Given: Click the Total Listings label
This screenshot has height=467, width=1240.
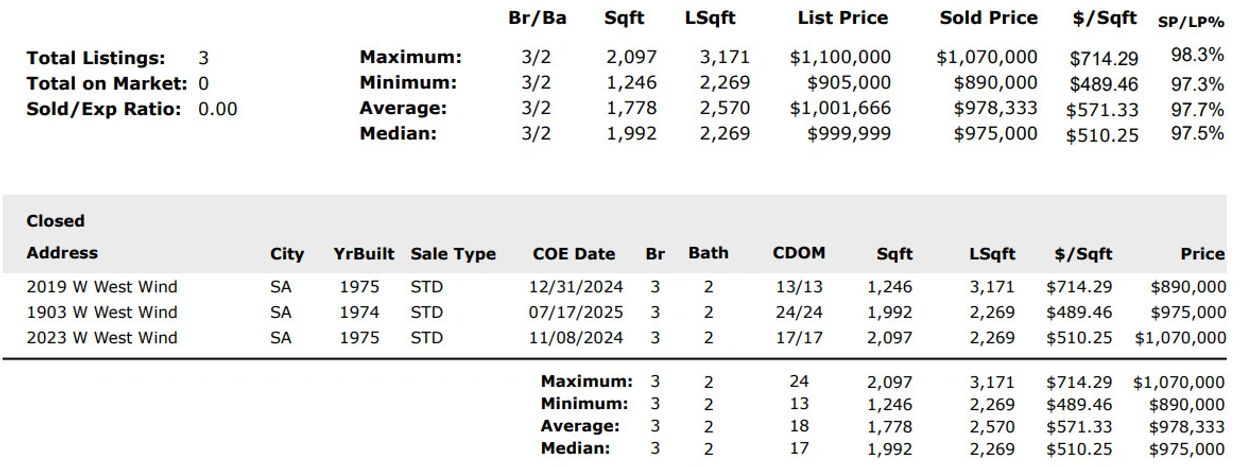Looking at the screenshot, I should pyautogui.click(x=96, y=58).
